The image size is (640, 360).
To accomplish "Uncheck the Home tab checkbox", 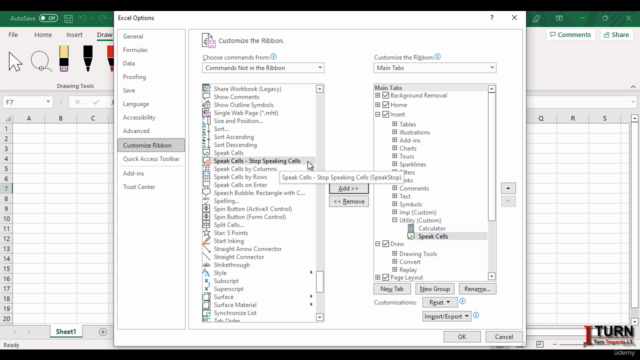I will coord(386,105).
